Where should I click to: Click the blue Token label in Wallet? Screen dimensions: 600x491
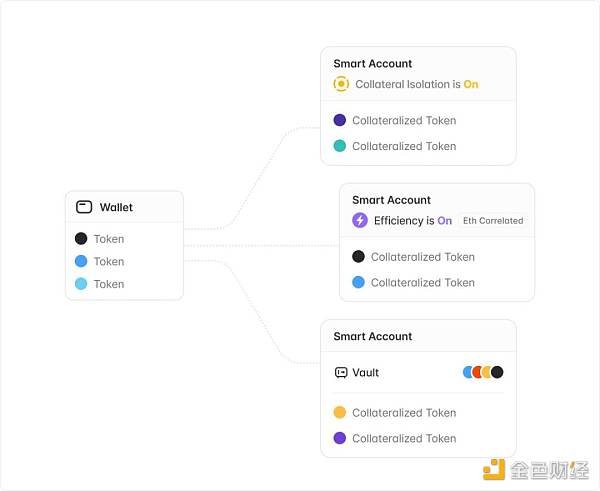coord(109,262)
